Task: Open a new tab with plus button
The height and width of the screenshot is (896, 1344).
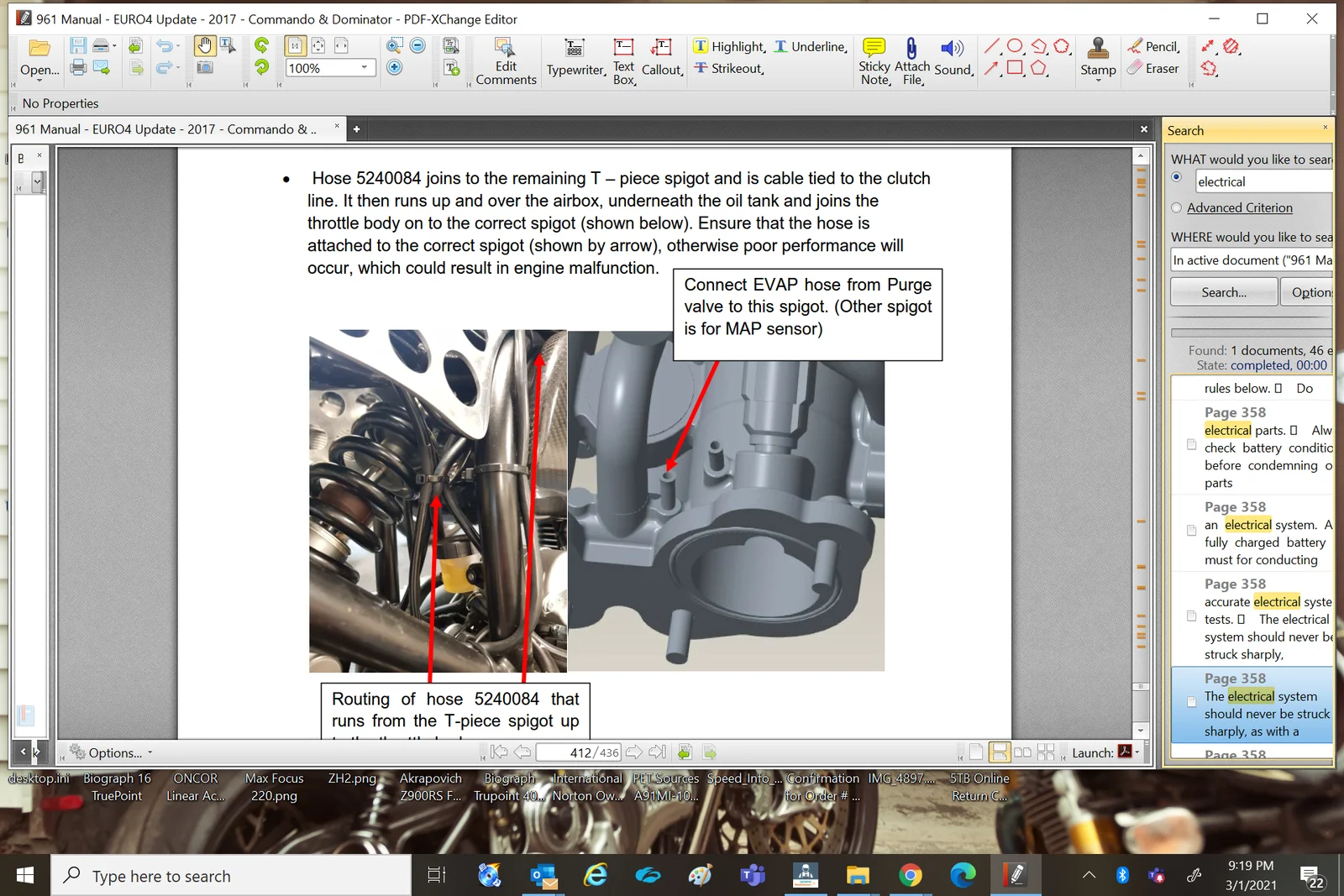Action: click(x=356, y=129)
